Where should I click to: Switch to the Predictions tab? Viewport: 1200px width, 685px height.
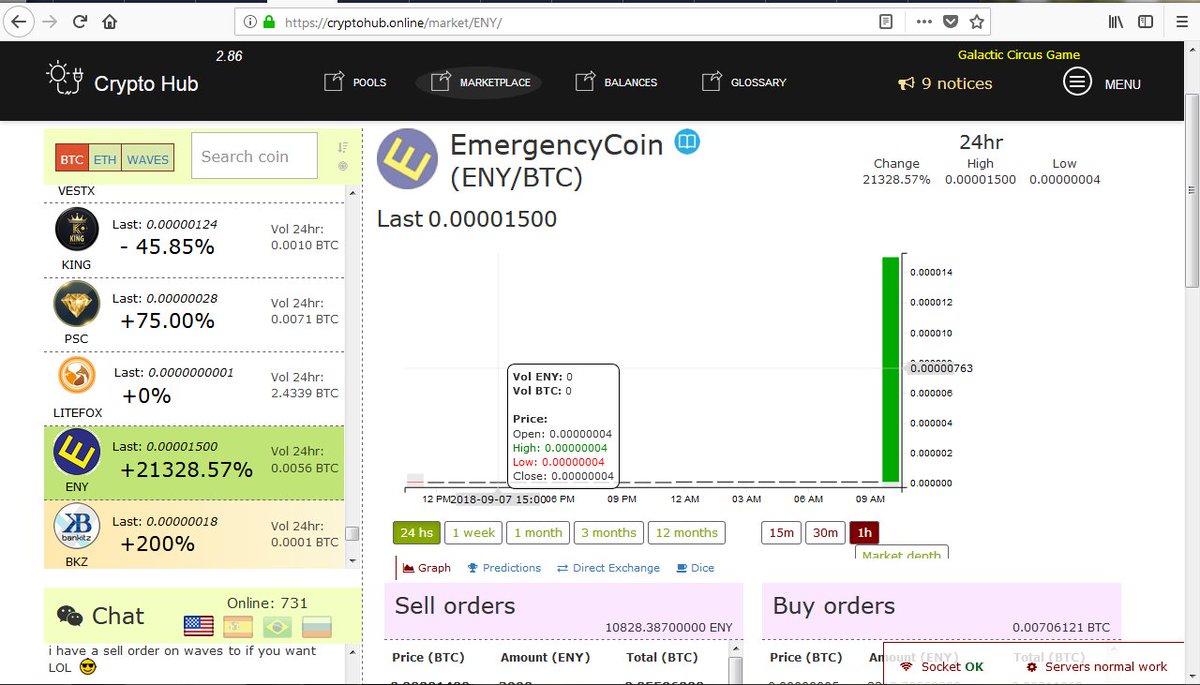tap(503, 568)
